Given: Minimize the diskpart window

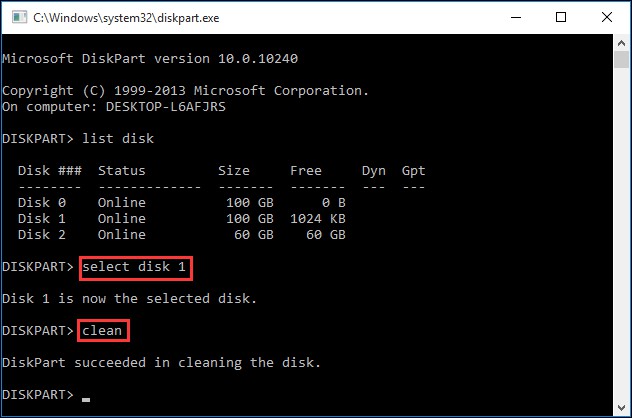Looking at the screenshot, I should [x=516, y=17].
